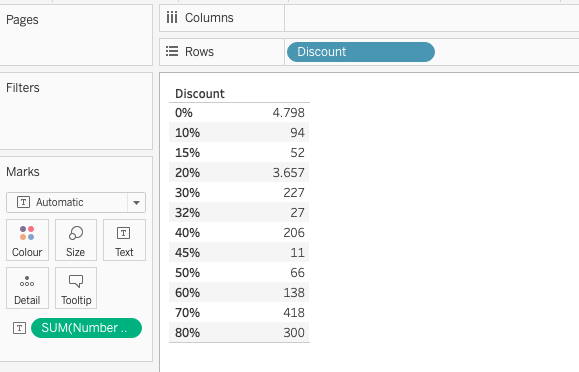Screen dimensions: 579x372
Task: Open the Text marks card
Action: 124,240
